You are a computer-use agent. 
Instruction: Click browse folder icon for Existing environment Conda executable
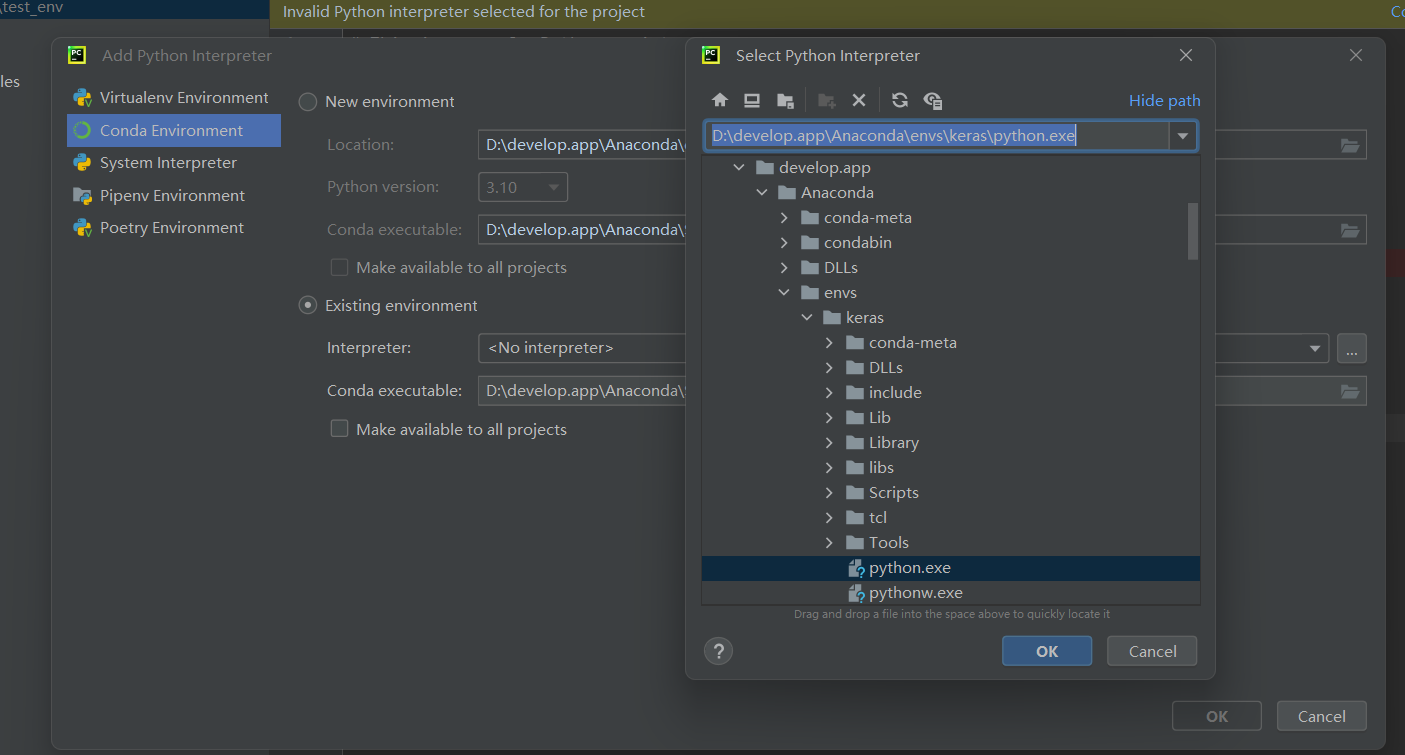point(1350,391)
